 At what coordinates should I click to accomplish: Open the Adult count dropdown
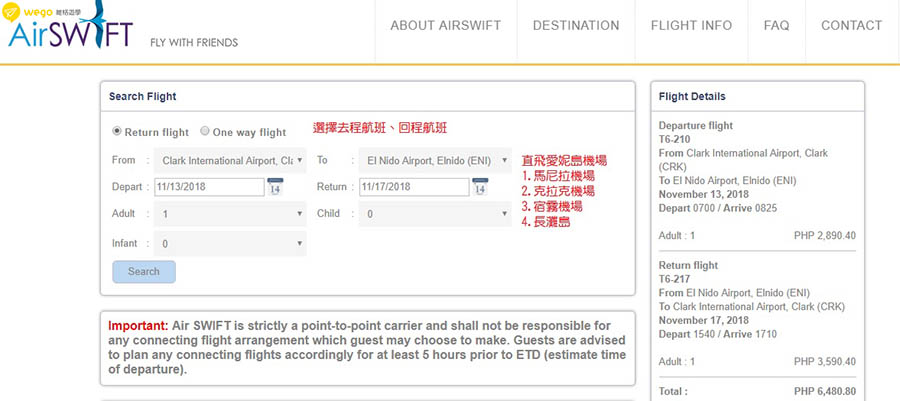tap(230, 213)
